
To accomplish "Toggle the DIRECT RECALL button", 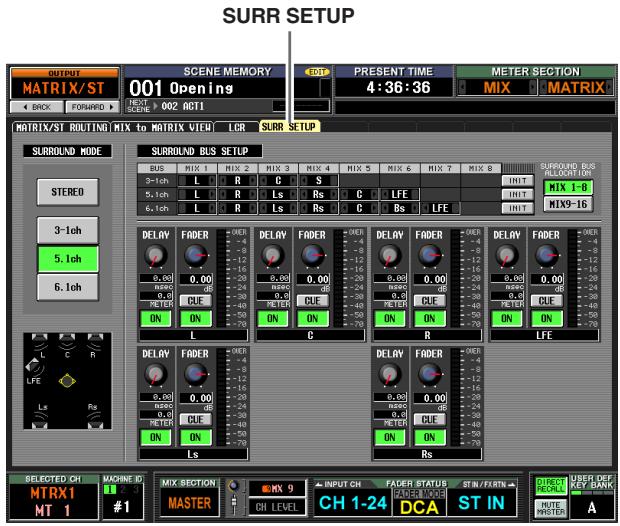I will (x=550, y=486).
